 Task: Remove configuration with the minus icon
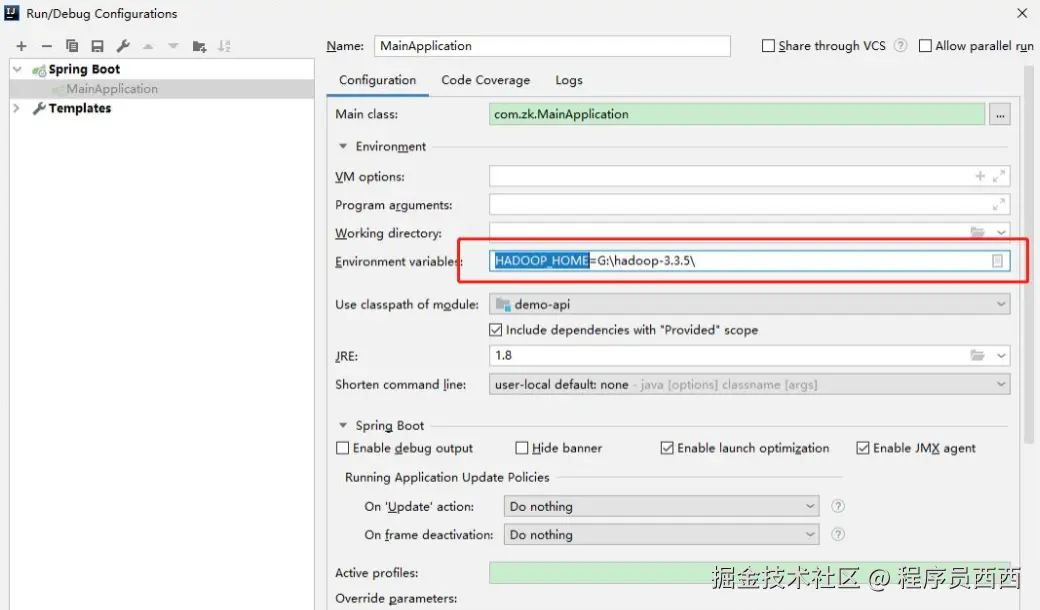coord(46,46)
